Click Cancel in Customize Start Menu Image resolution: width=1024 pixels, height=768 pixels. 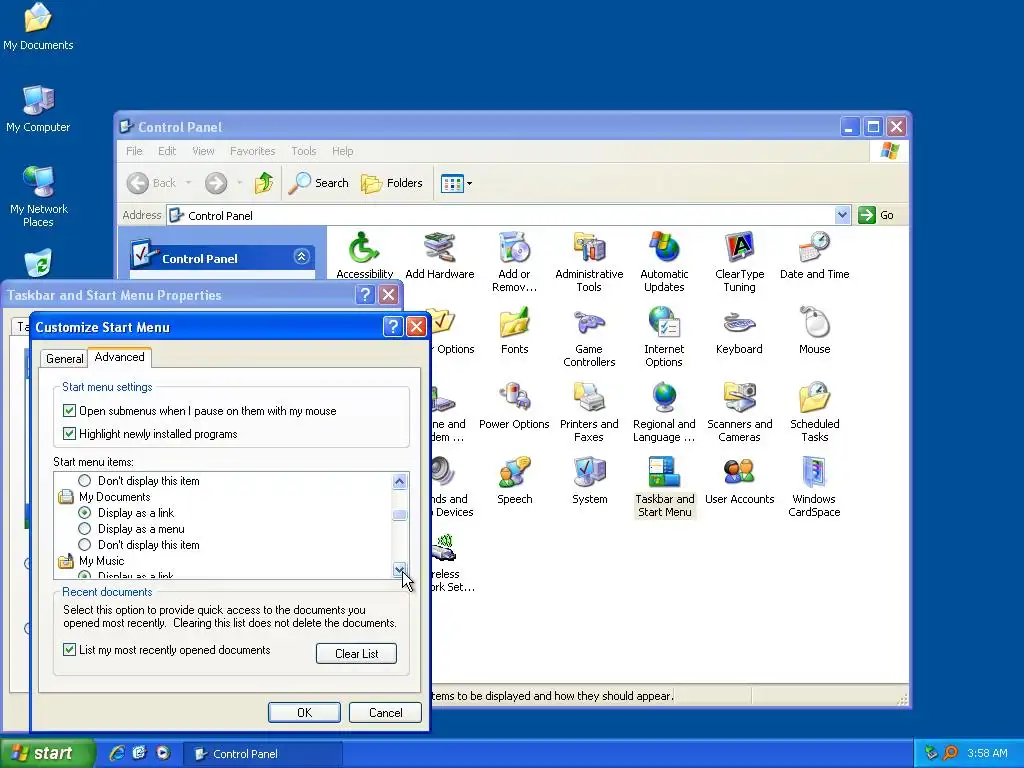click(x=385, y=712)
